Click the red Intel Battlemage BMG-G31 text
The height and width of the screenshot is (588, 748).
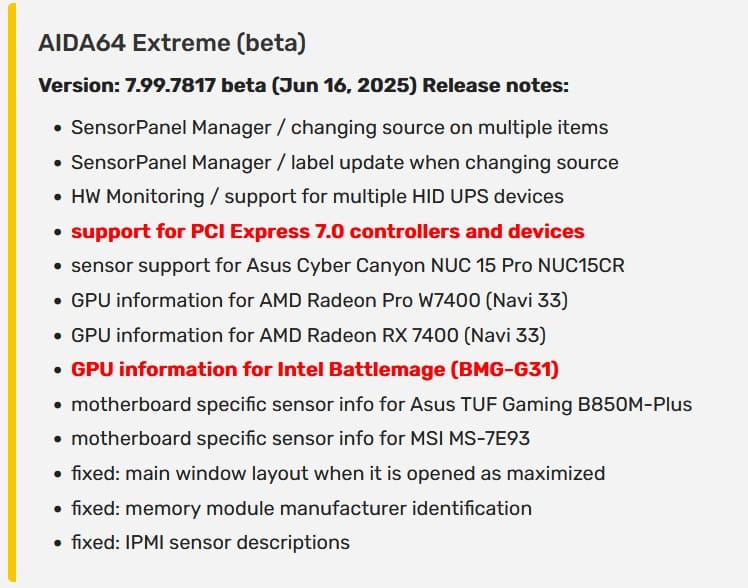pyautogui.click(x=315, y=370)
